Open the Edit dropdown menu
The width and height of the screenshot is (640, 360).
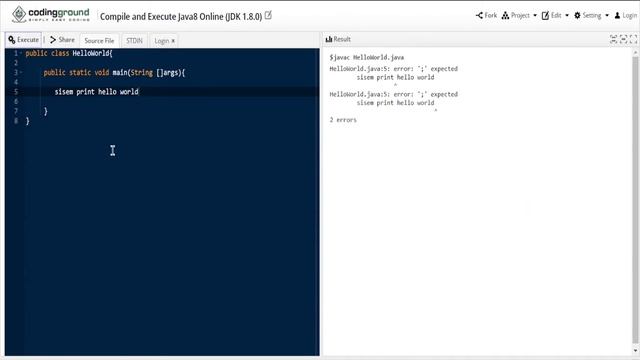555,16
